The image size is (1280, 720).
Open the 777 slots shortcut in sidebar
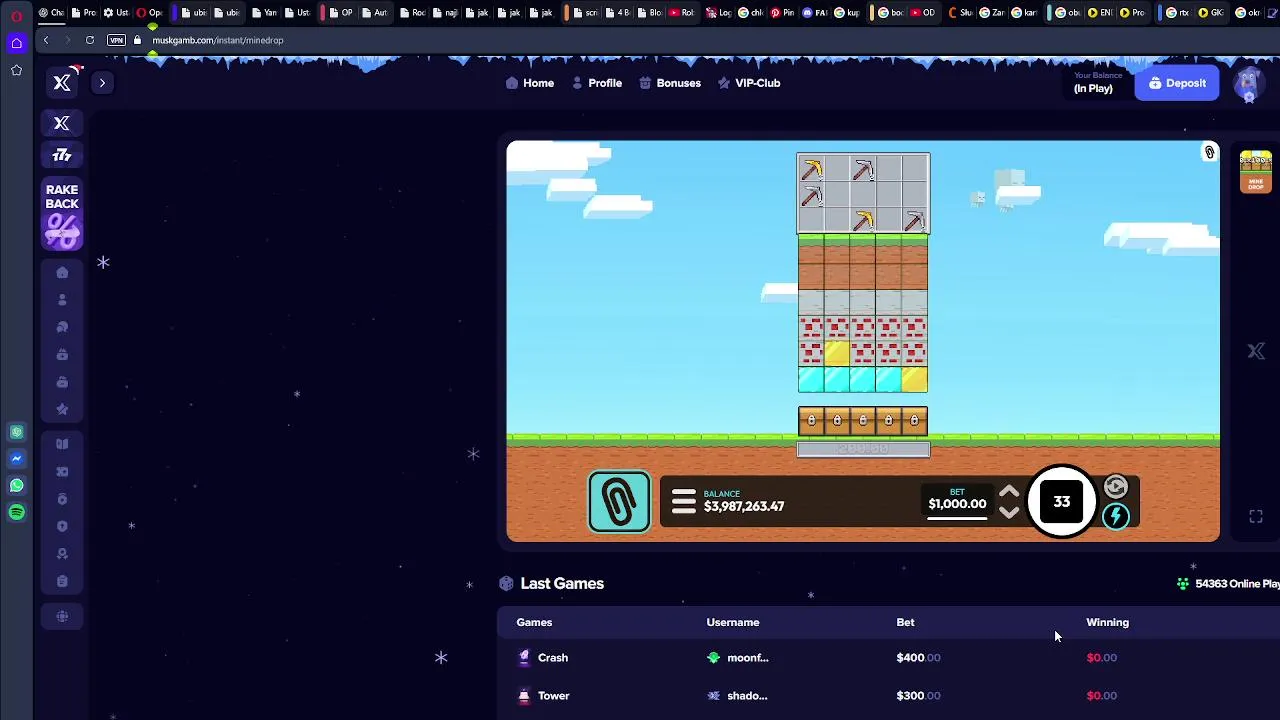click(x=62, y=155)
